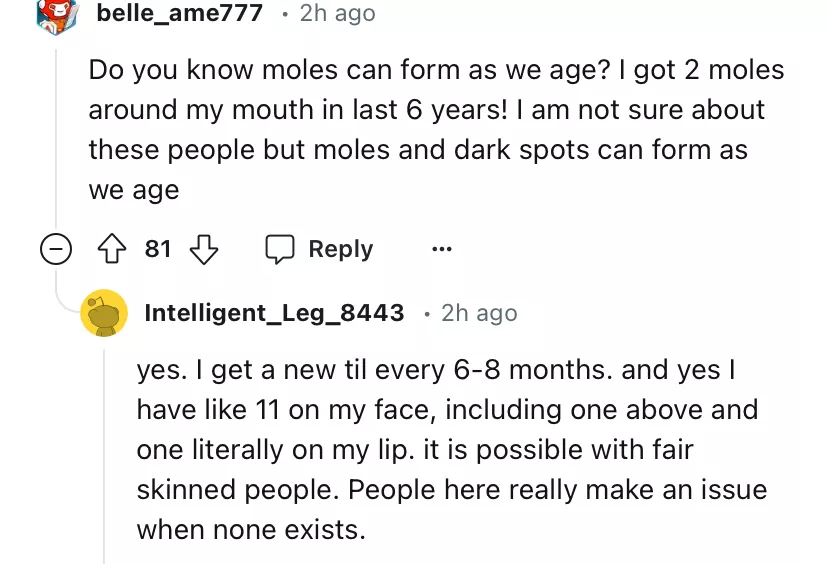Click belle_ame777's avatar image
This screenshot has width=828, height=564.
[x=56, y=14]
